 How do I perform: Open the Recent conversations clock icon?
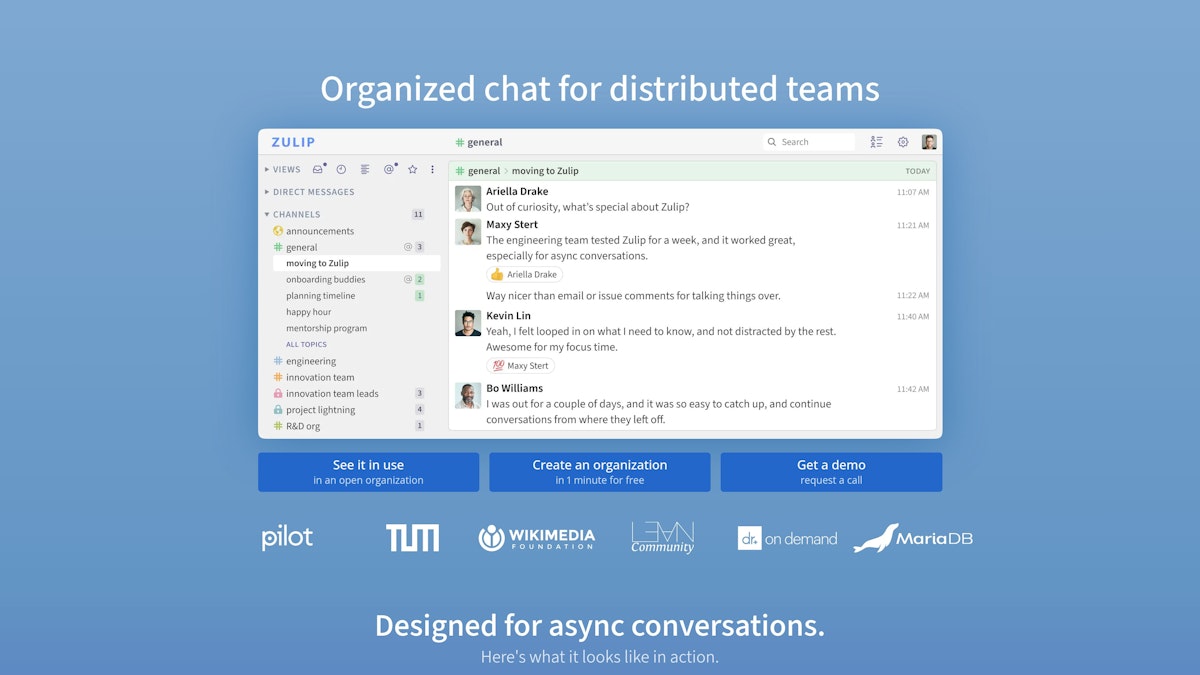(x=341, y=170)
